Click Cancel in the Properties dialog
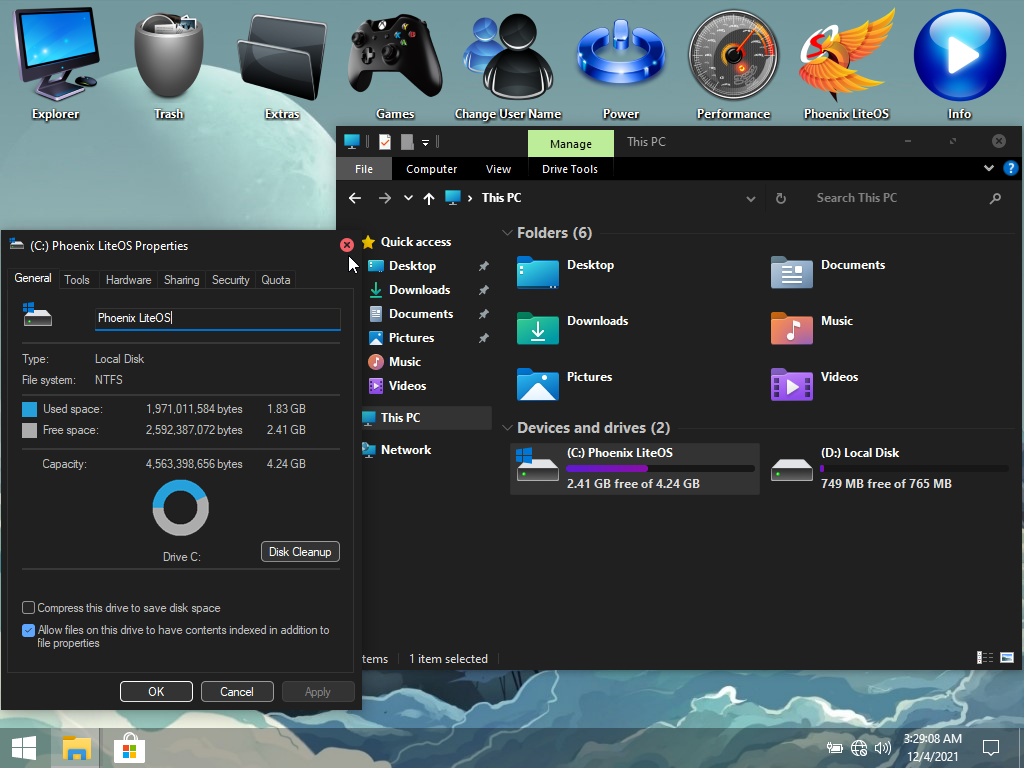The height and width of the screenshot is (768, 1024). pos(236,692)
